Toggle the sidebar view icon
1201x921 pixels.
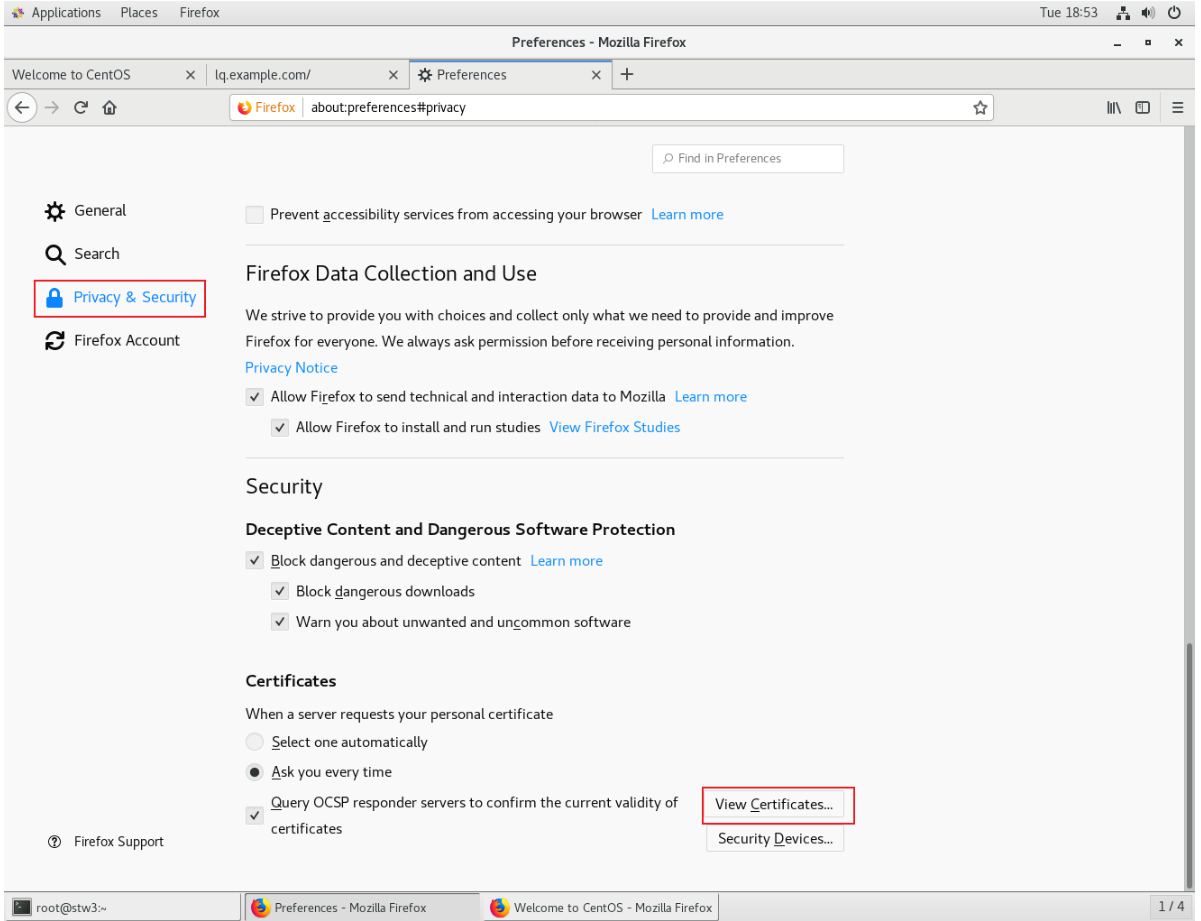pyautogui.click(x=1142, y=108)
